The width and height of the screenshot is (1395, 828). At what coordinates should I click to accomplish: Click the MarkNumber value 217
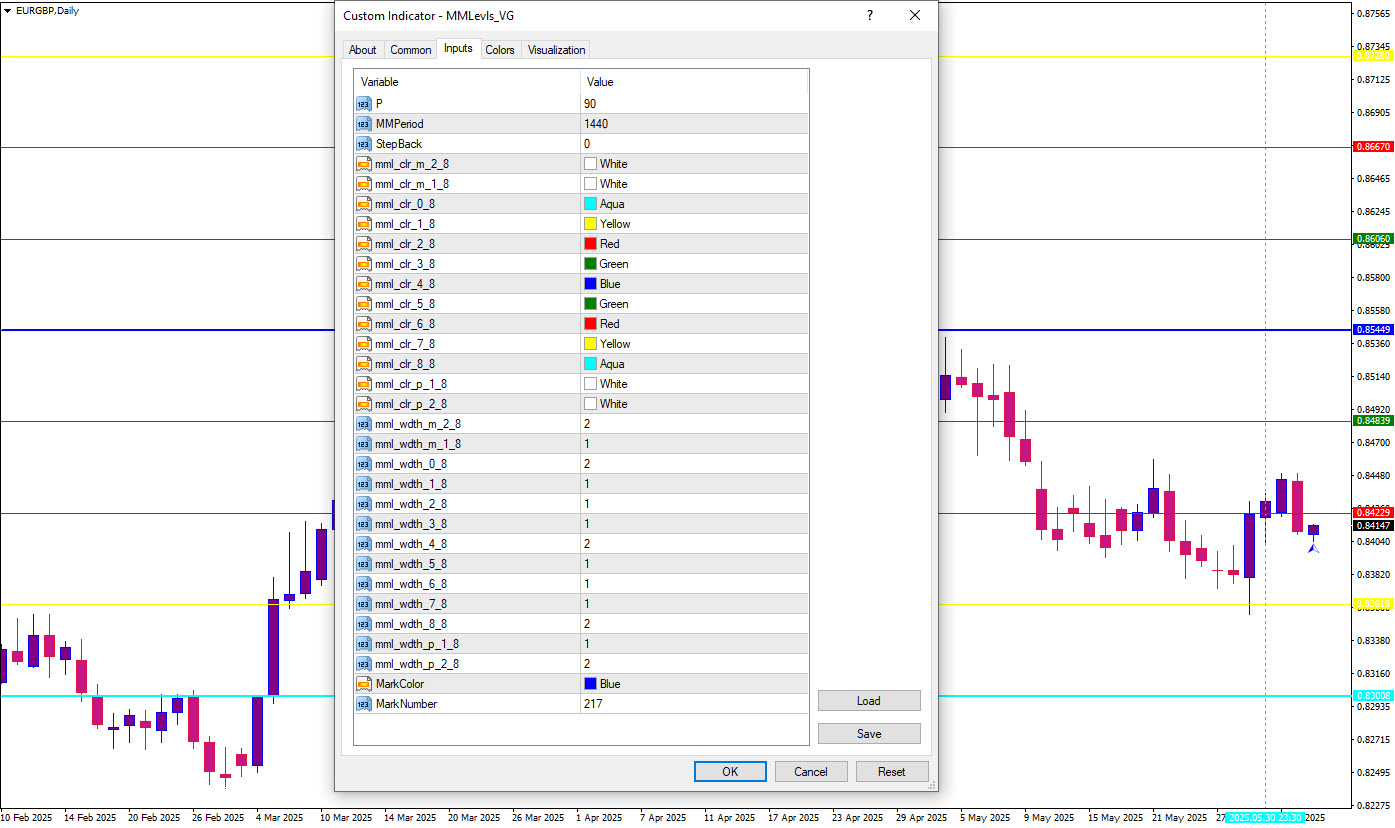coord(593,704)
